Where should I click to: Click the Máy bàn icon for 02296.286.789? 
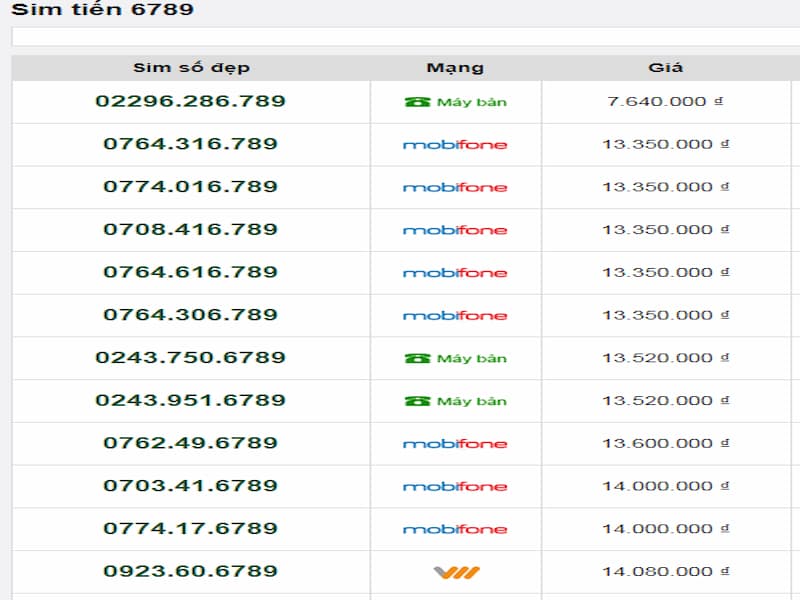455,102
